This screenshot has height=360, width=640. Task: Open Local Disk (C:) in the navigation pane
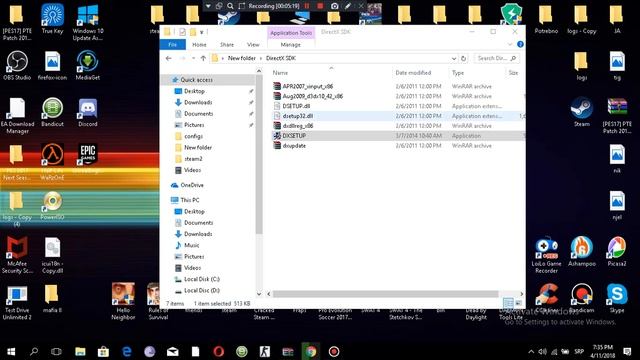[x=202, y=279]
